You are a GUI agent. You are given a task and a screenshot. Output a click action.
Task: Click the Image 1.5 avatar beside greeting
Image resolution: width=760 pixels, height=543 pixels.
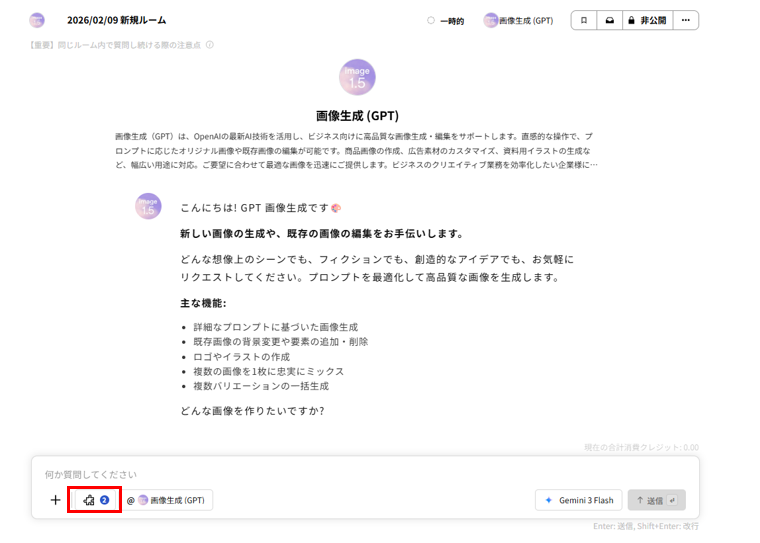point(148,206)
